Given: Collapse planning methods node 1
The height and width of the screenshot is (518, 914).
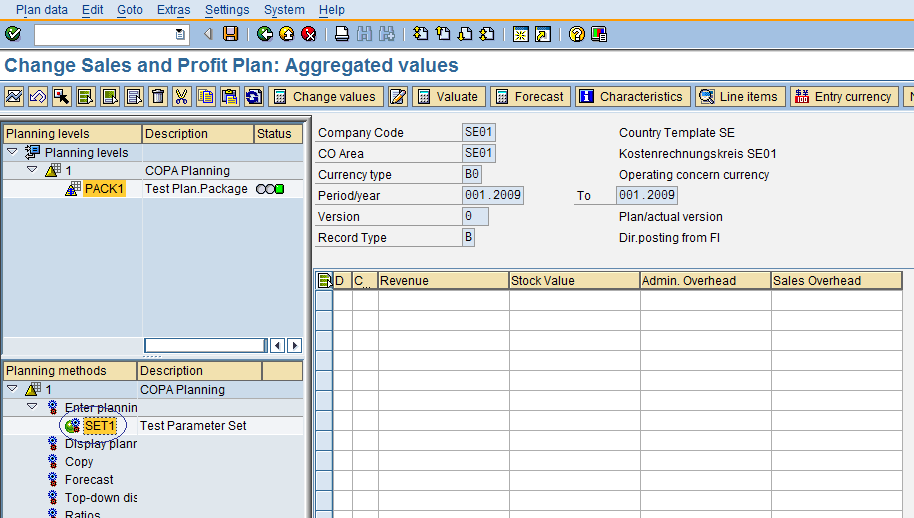Looking at the screenshot, I should tap(12, 389).
